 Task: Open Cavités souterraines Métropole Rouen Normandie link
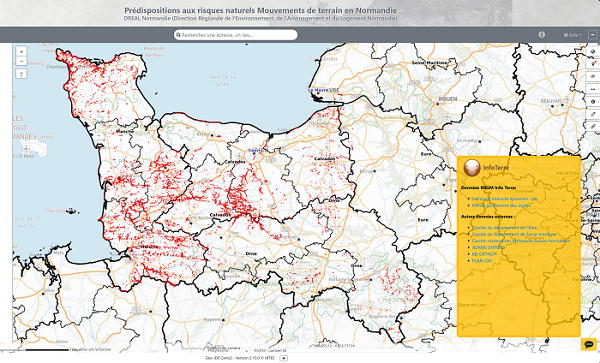point(521,241)
